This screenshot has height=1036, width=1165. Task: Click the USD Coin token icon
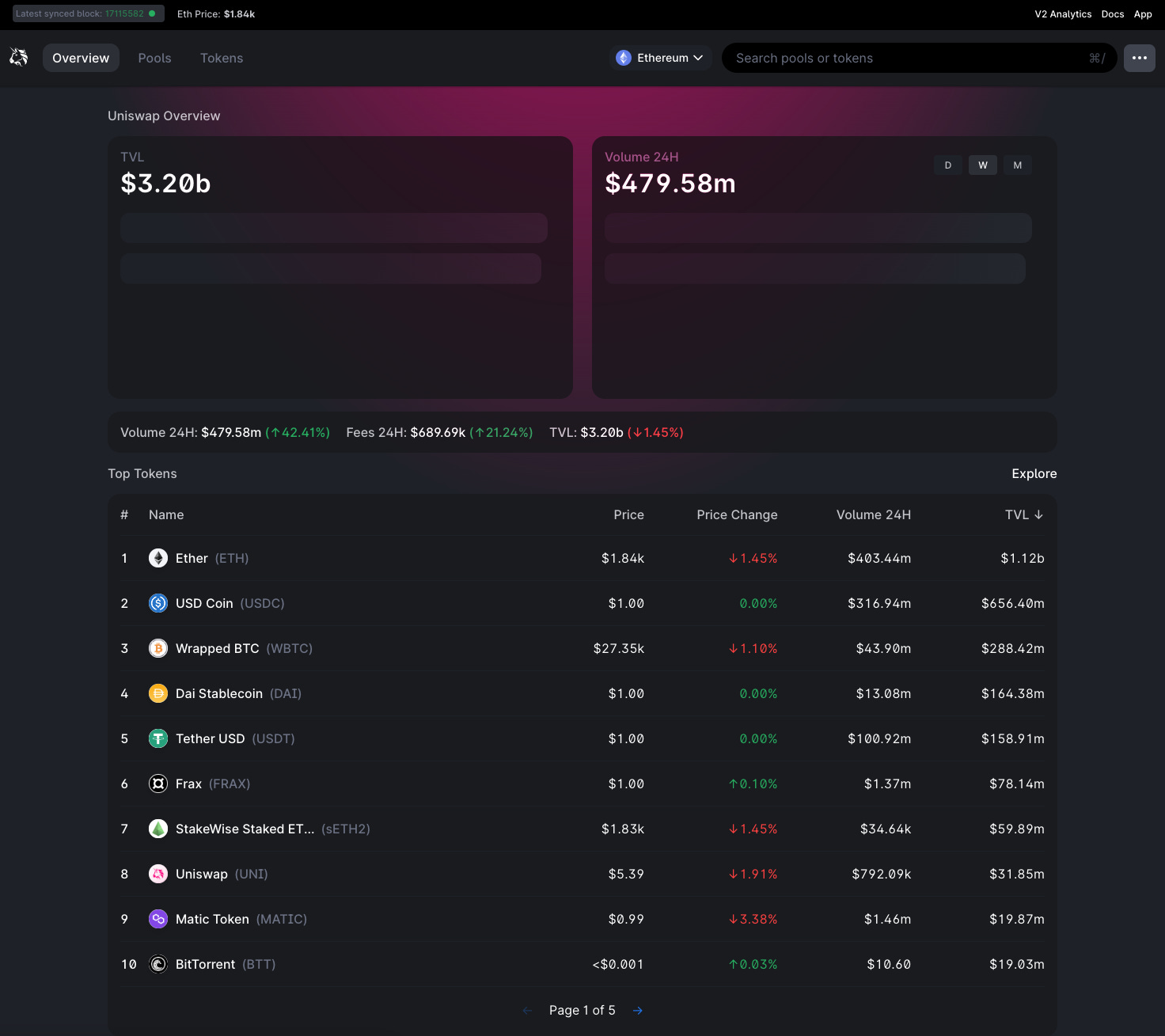(158, 603)
